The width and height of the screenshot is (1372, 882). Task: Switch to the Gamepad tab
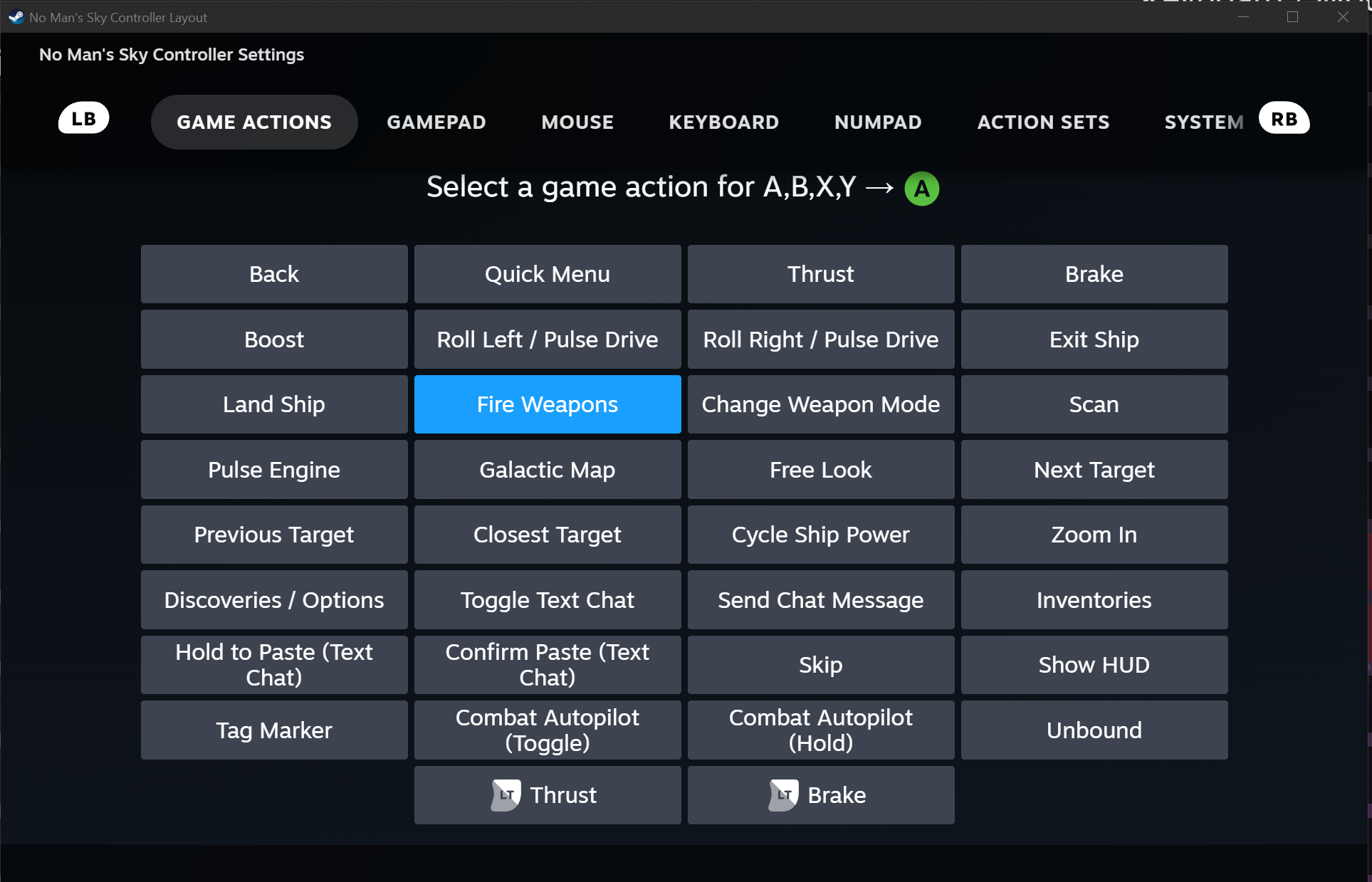[x=436, y=122]
